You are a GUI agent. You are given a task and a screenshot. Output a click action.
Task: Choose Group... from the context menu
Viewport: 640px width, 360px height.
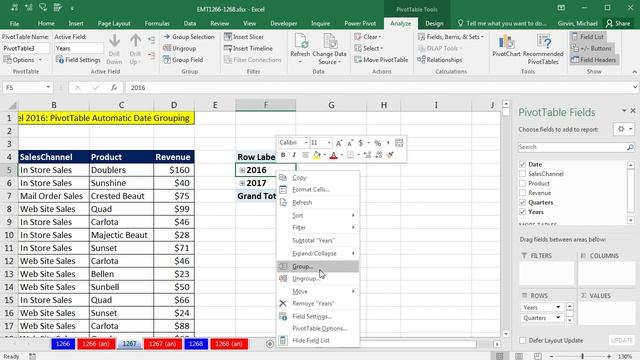(x=318, y=267)
